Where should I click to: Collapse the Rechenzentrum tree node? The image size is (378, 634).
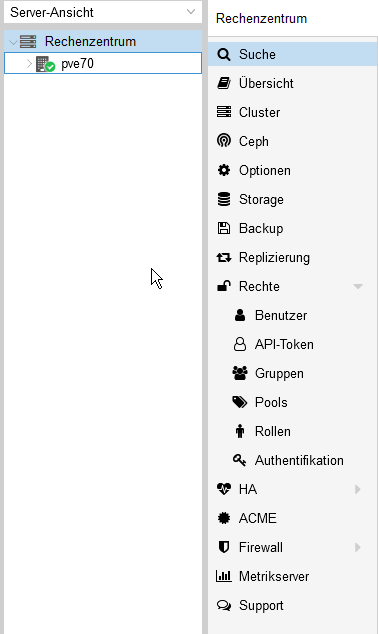13,42
